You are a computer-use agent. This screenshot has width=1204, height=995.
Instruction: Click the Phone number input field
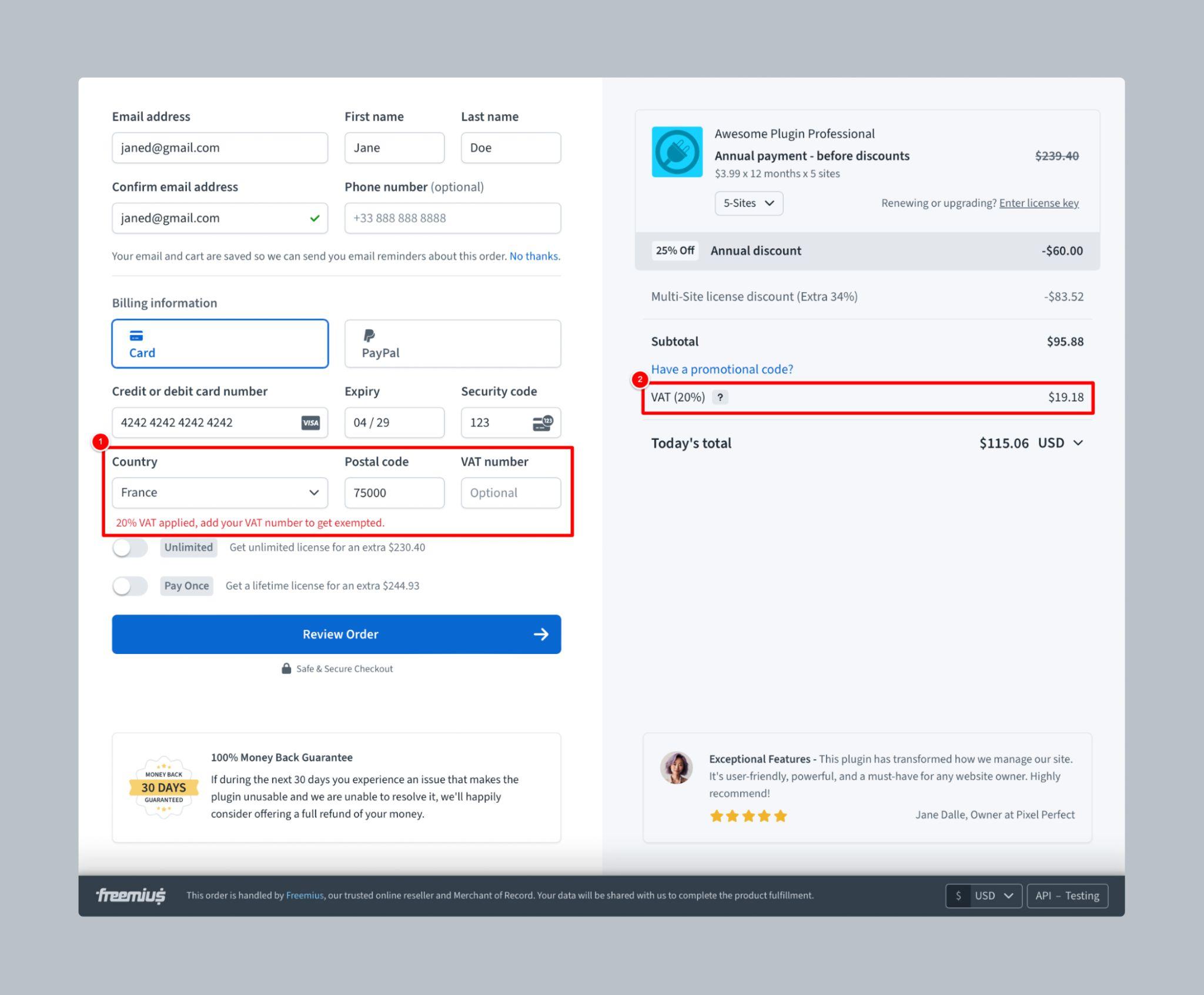click(453, 218)
